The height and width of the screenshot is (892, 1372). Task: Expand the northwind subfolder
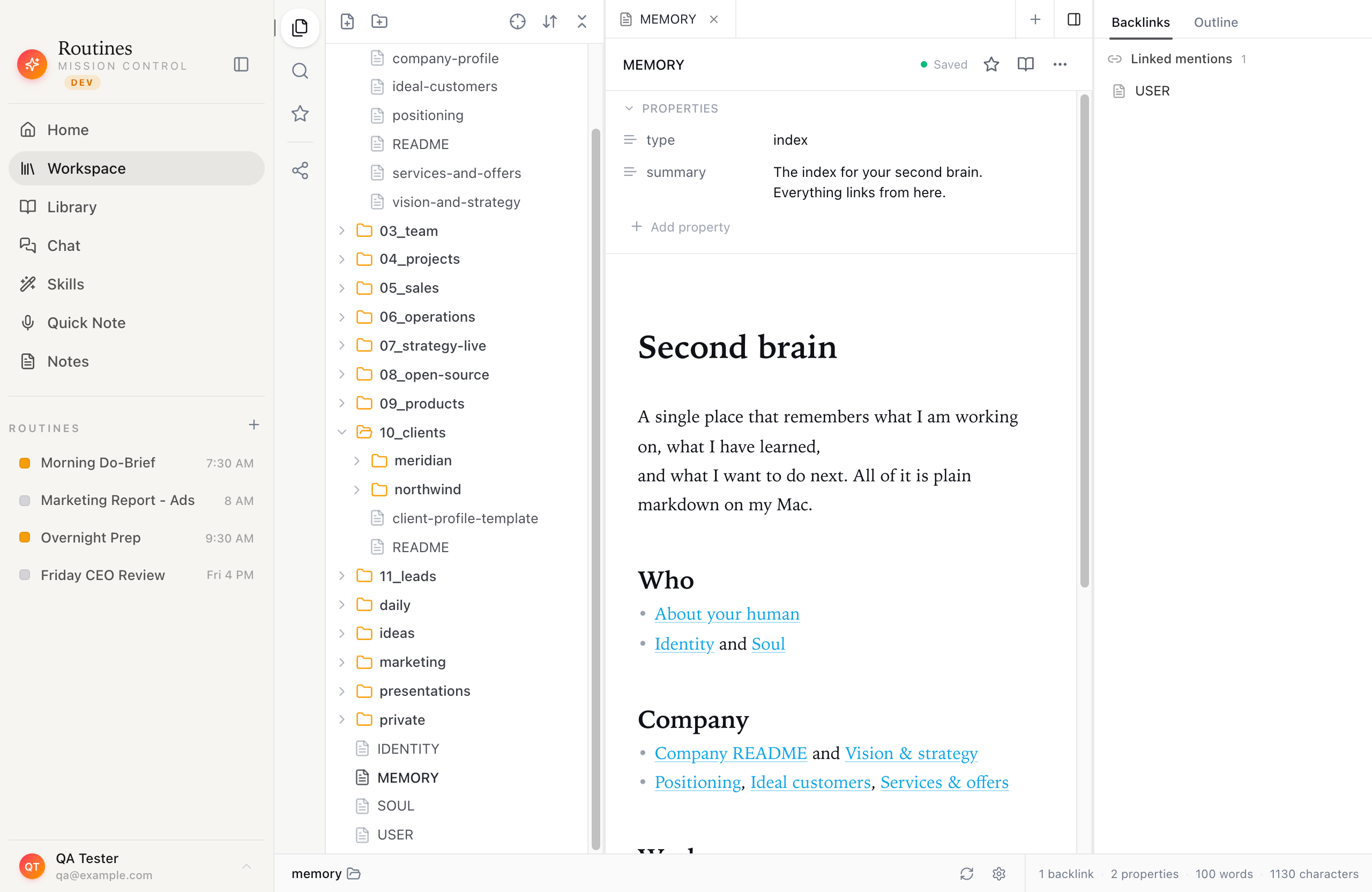click(357, 489)
